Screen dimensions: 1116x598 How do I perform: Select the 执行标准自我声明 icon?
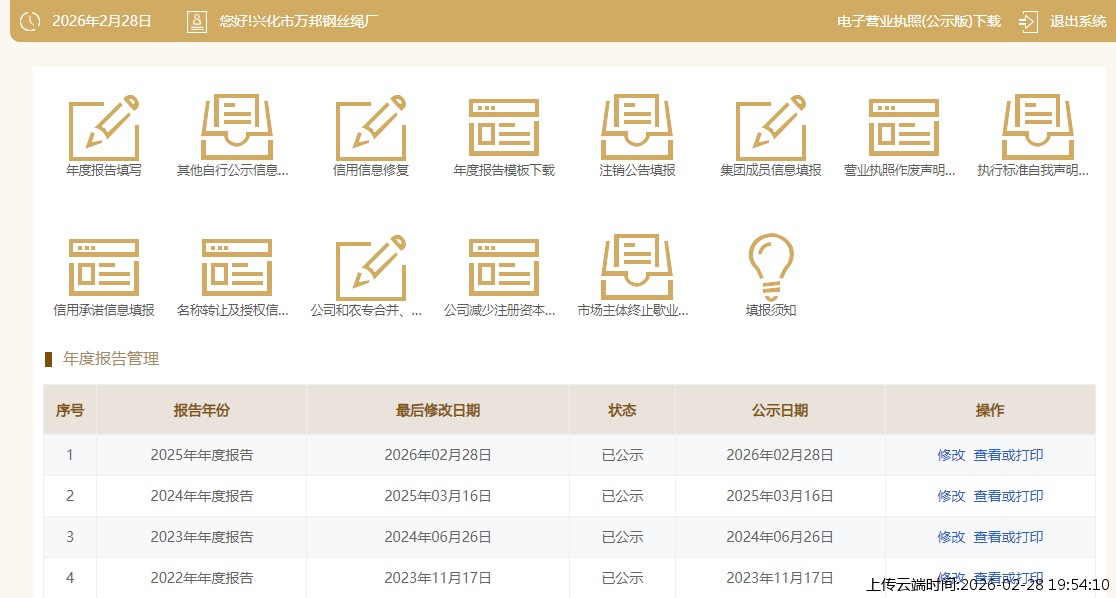pos(1037,128)
